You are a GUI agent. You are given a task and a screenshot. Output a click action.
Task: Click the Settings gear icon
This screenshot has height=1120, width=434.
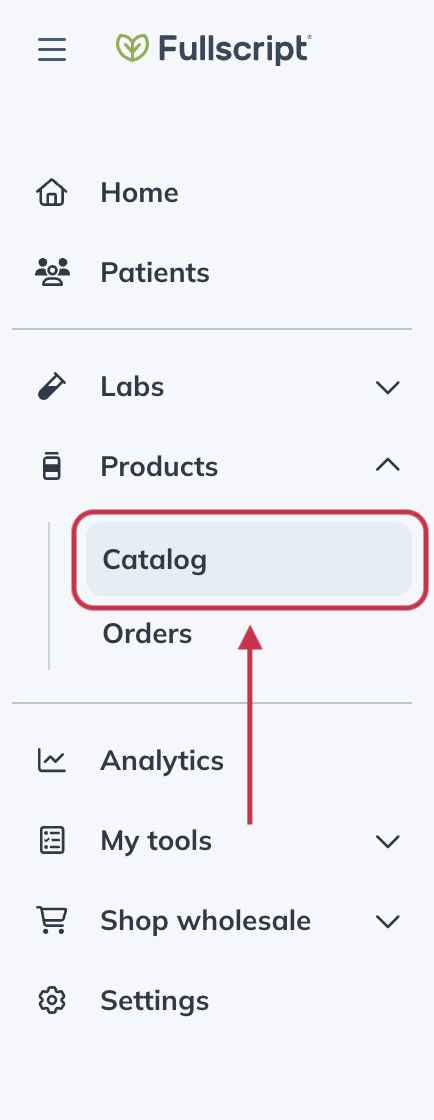[x=51, y=1000]
